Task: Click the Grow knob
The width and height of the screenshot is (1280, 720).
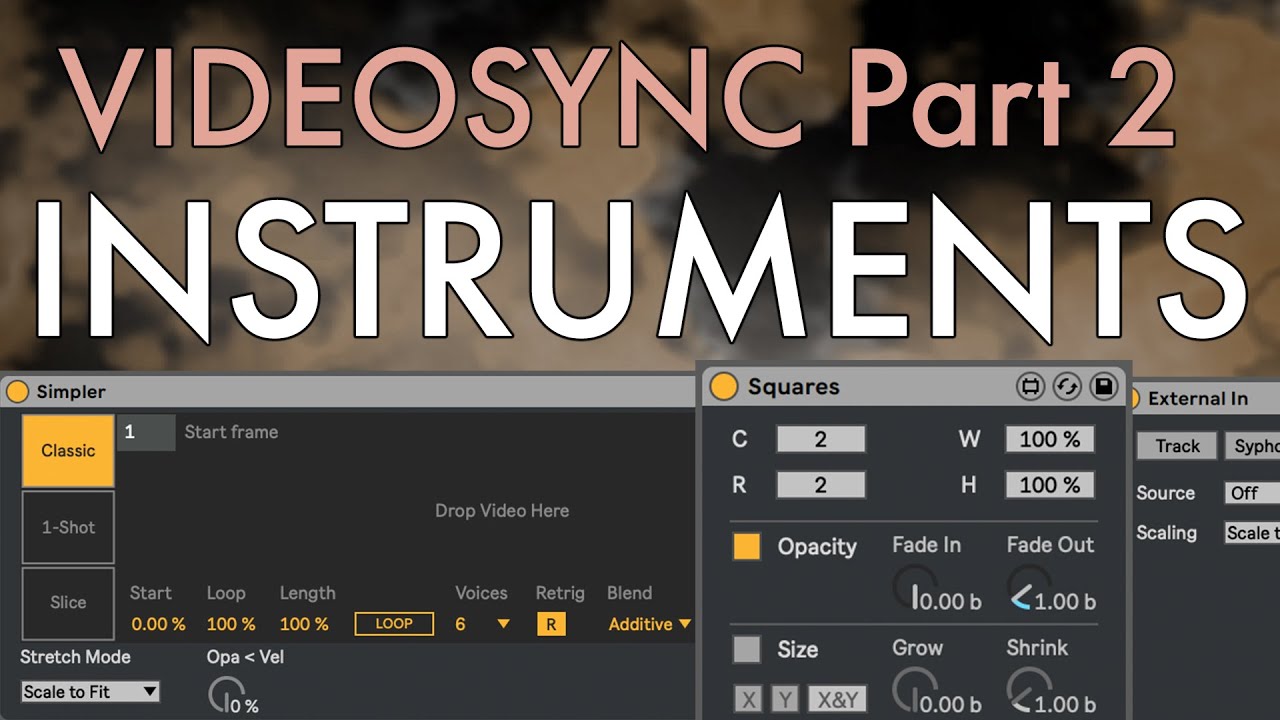Action: point(914,691)
